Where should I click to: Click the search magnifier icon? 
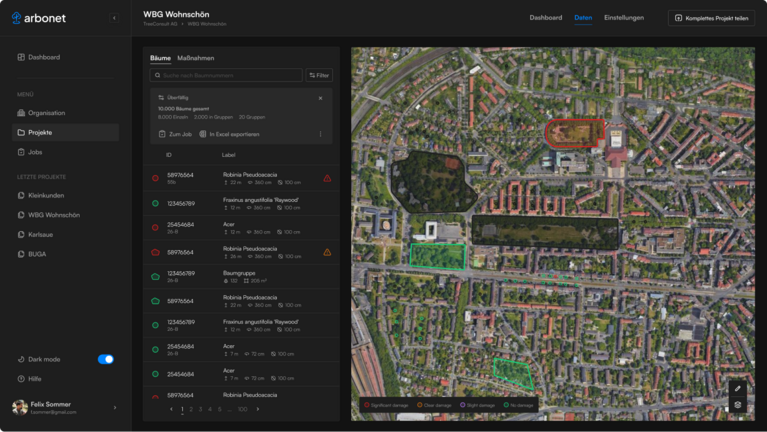pyautogui.click(x=158, y=75)
